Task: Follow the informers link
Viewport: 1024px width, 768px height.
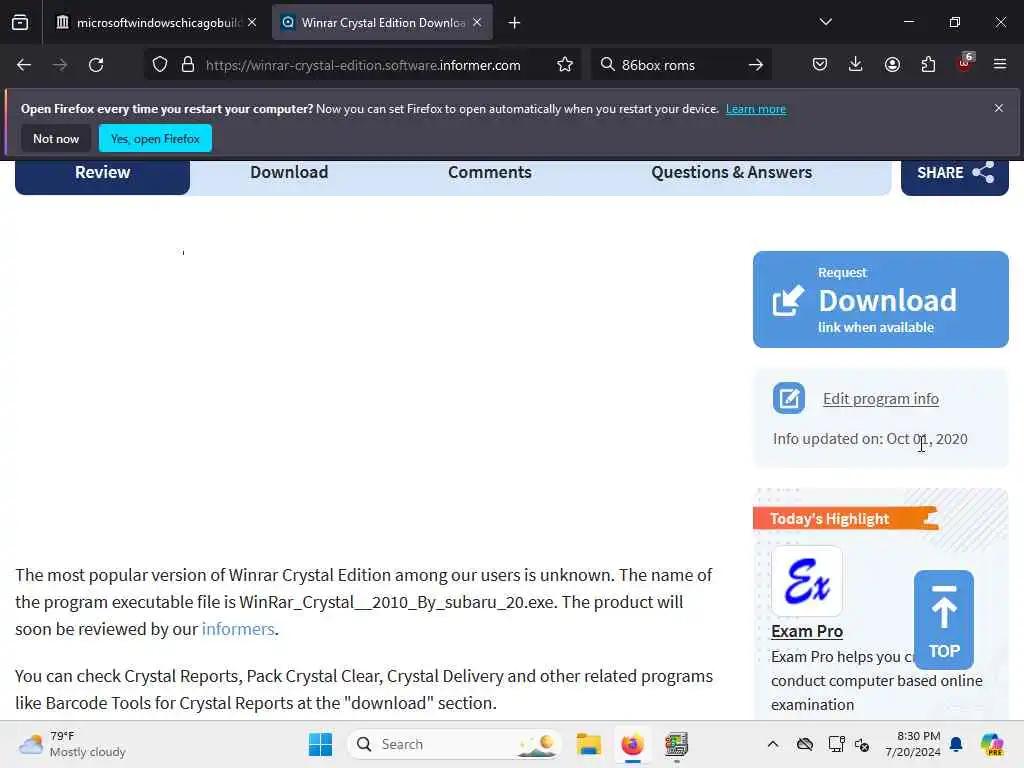Action: (x=238, y=629)
